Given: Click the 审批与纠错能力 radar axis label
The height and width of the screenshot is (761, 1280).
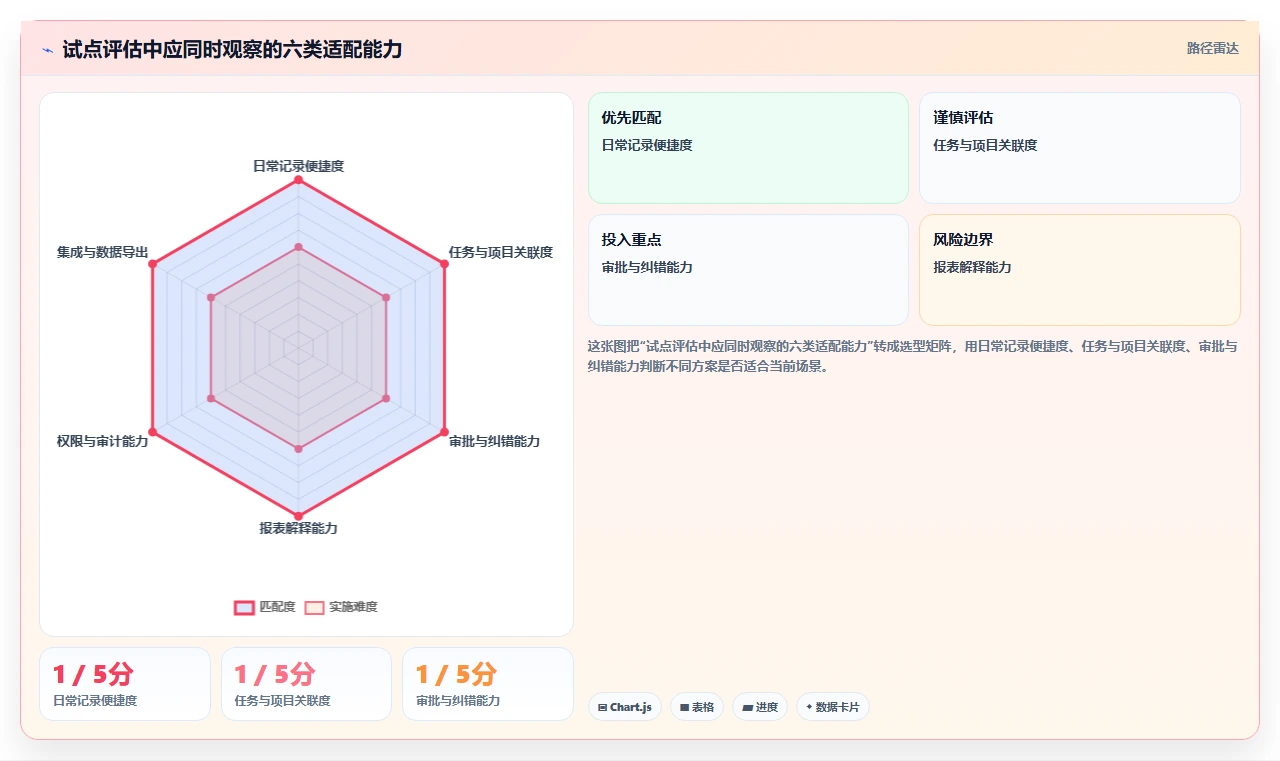Looking at the screenshot, I should (494, 441).
